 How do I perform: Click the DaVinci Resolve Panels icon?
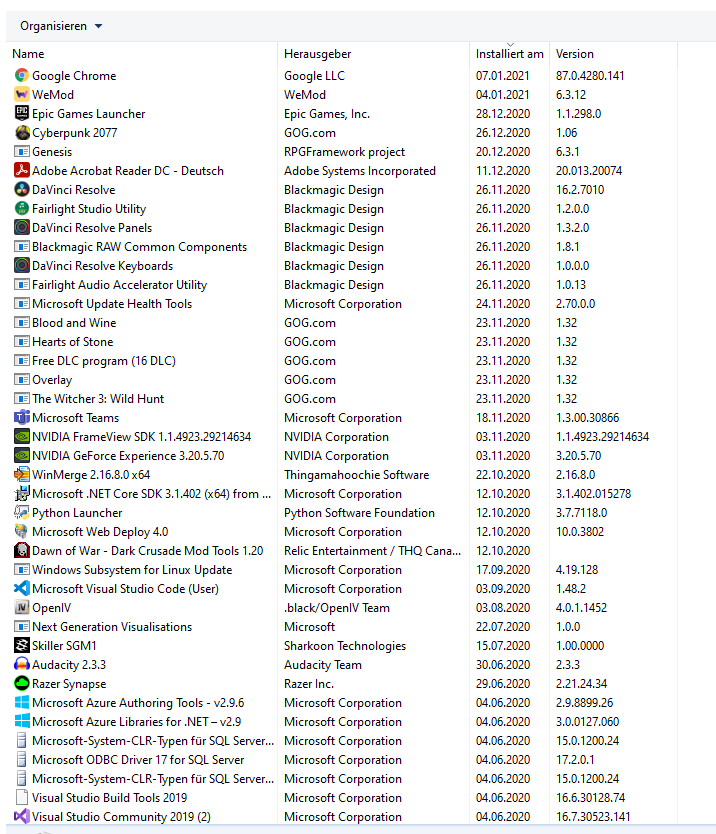22,228
